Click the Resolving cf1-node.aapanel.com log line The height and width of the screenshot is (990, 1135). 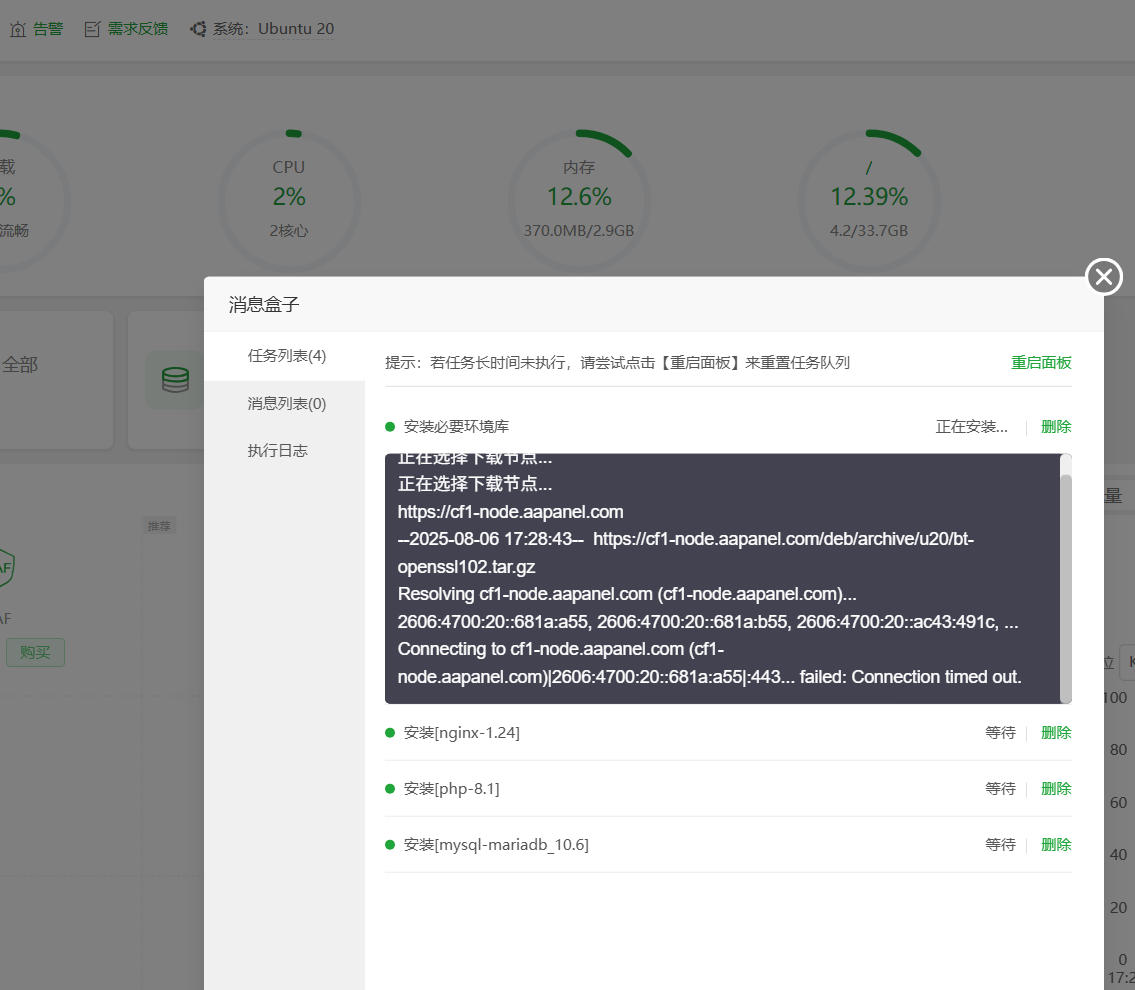pyautogui.click(x=627, y=594)
